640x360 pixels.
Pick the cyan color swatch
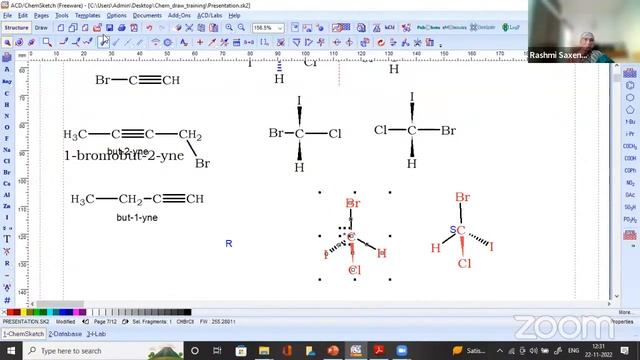pos(50,312)
